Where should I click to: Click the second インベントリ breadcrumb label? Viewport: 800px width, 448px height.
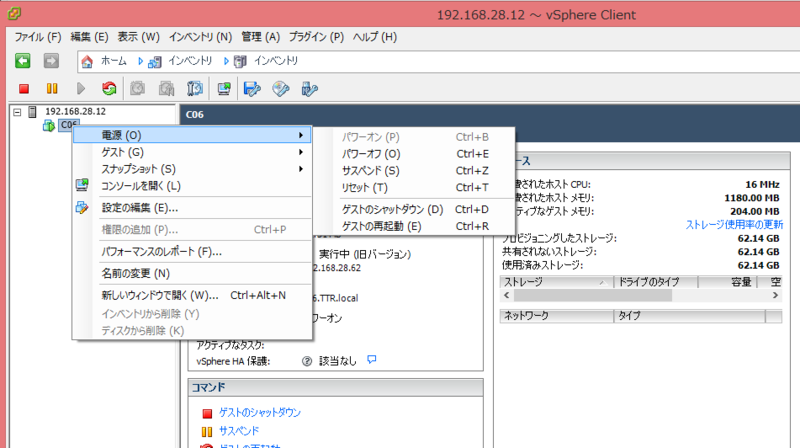coord(276,61)
